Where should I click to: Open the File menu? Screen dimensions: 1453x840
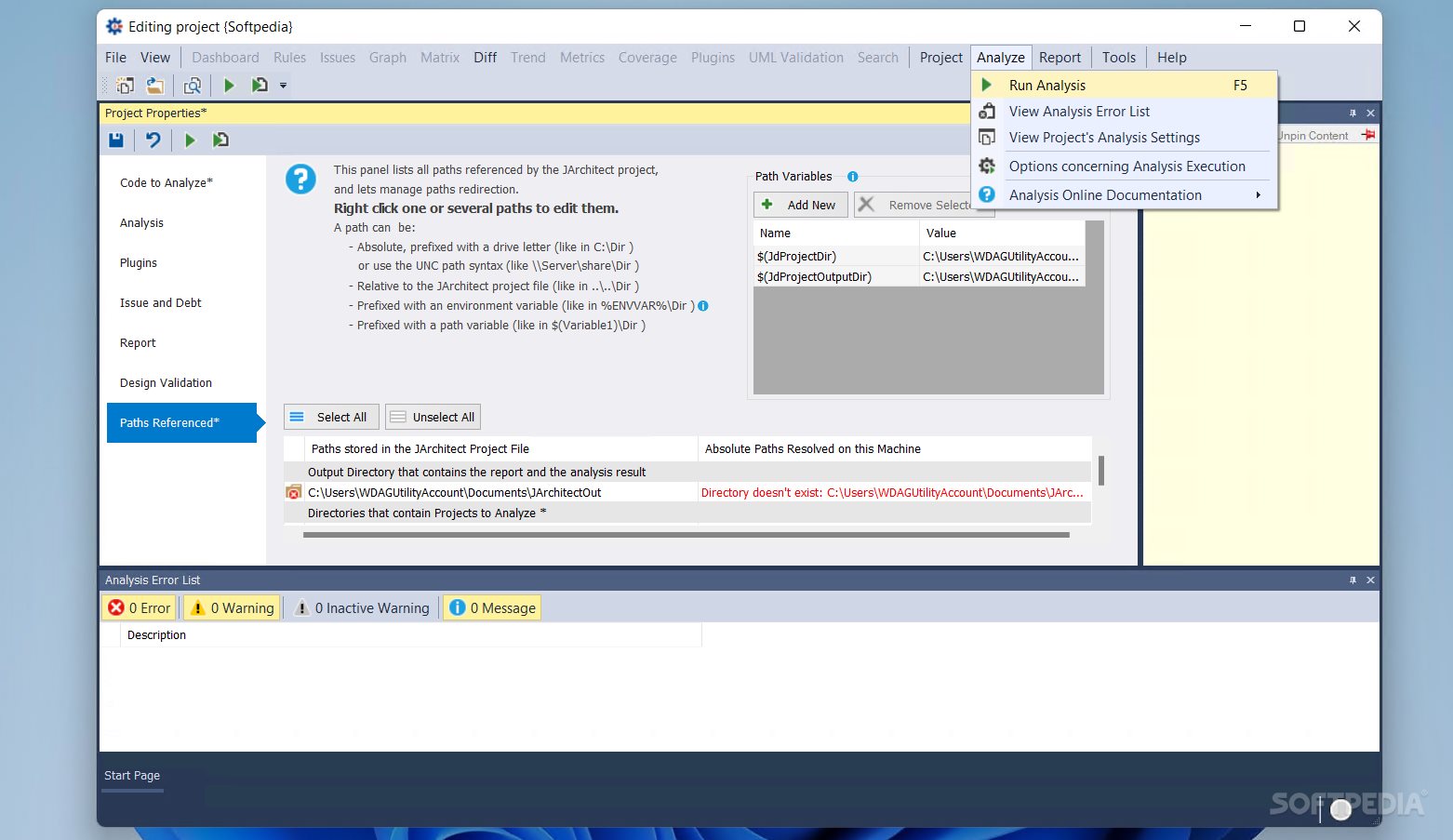click(116, 58)
